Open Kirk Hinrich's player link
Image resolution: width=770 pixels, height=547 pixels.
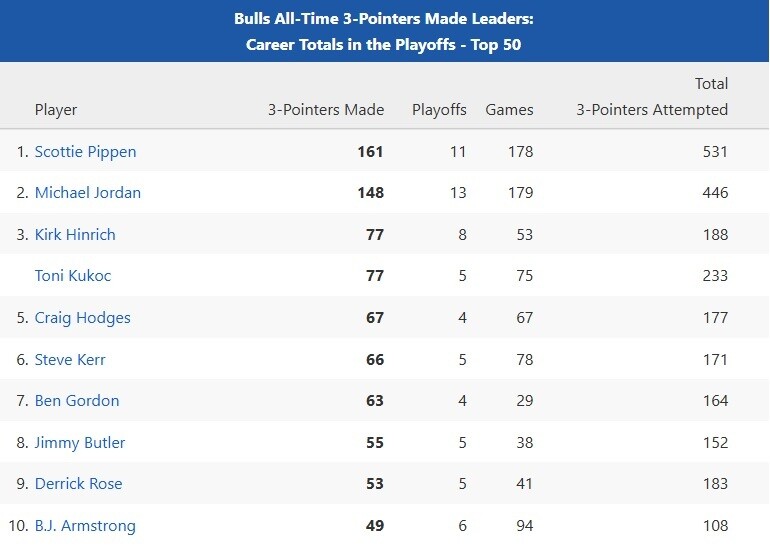(x=75, y=235)
